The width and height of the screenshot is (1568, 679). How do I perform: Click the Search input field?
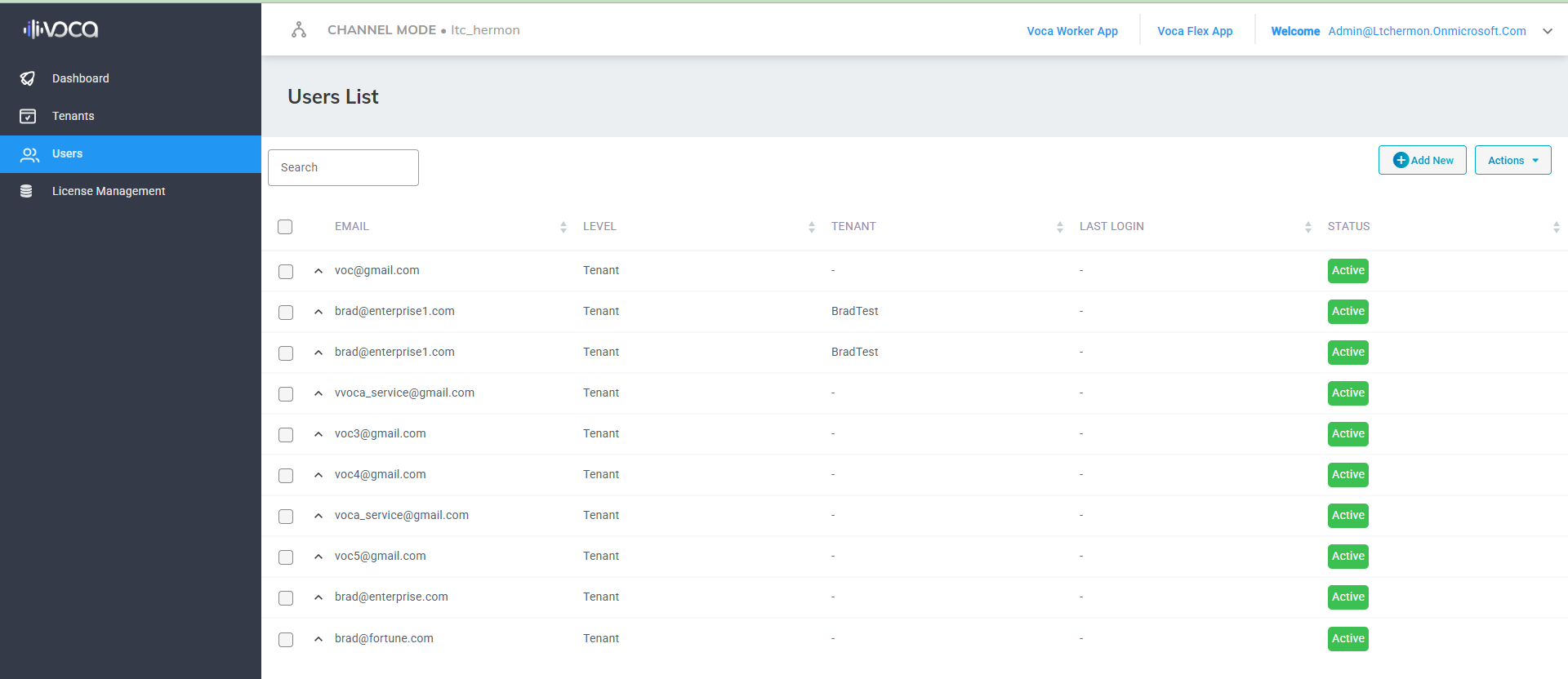click(x=343, y=167)
